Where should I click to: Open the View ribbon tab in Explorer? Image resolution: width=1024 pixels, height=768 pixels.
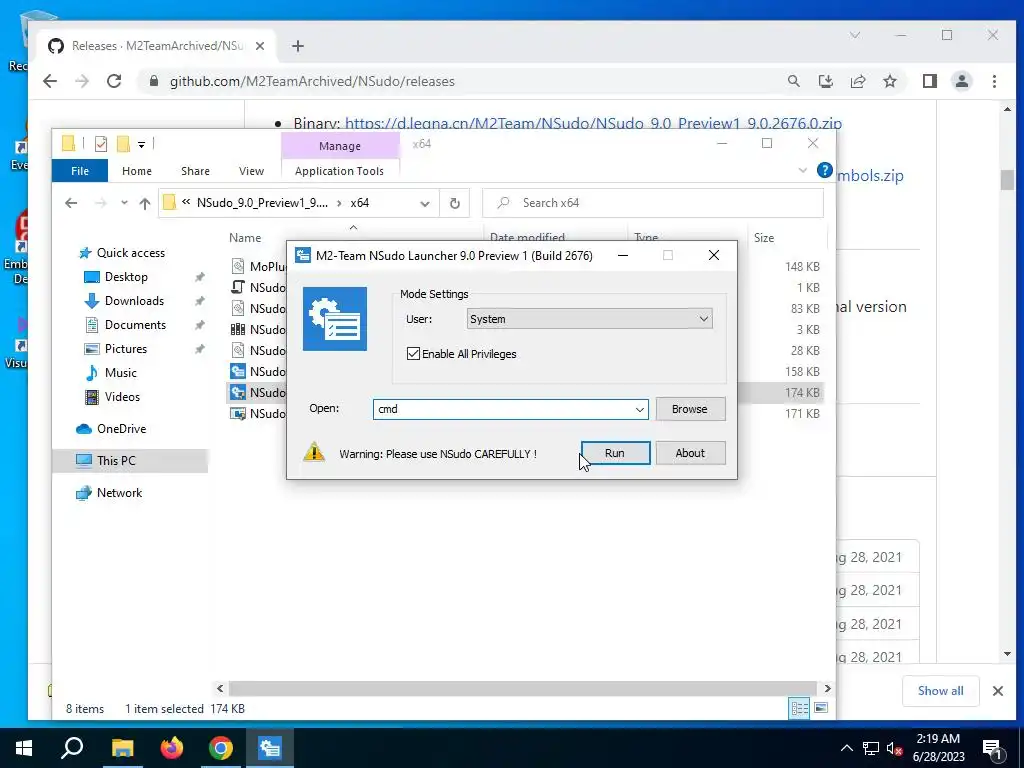tap(251, 171)
